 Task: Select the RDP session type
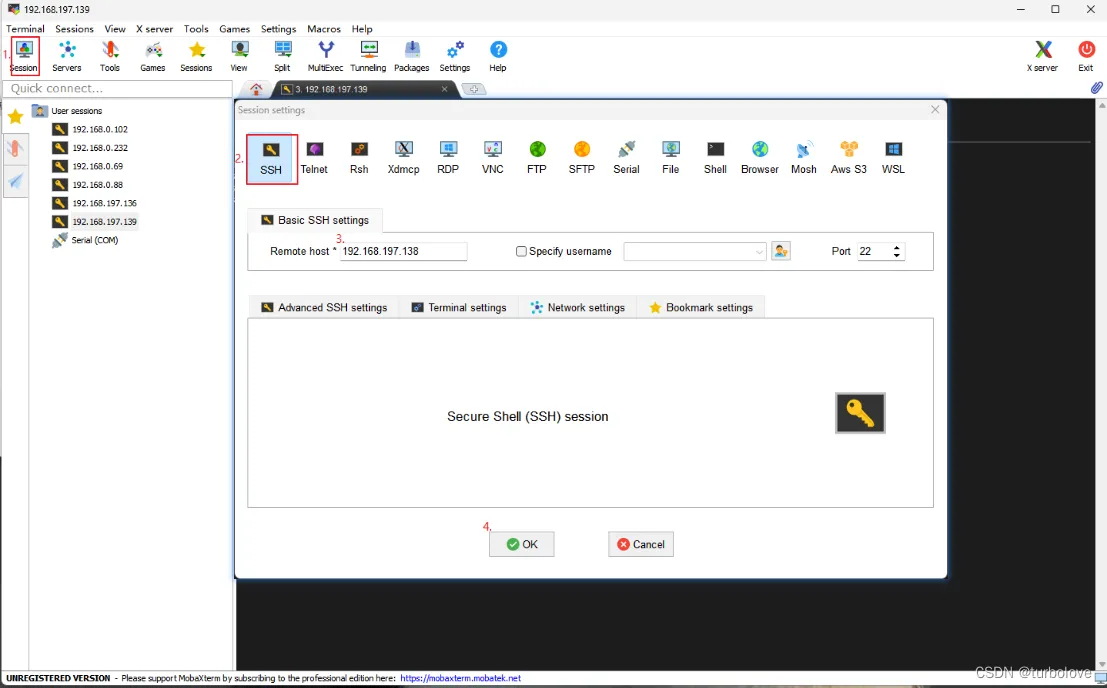click(448, 158)
